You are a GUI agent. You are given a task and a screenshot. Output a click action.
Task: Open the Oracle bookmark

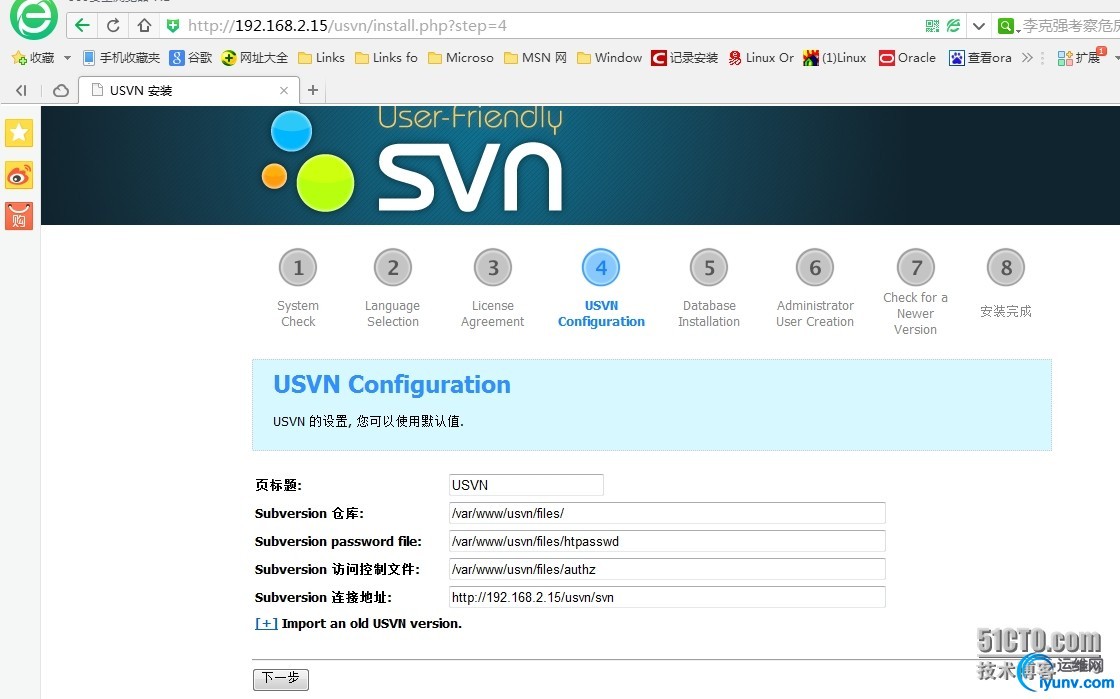907,58
